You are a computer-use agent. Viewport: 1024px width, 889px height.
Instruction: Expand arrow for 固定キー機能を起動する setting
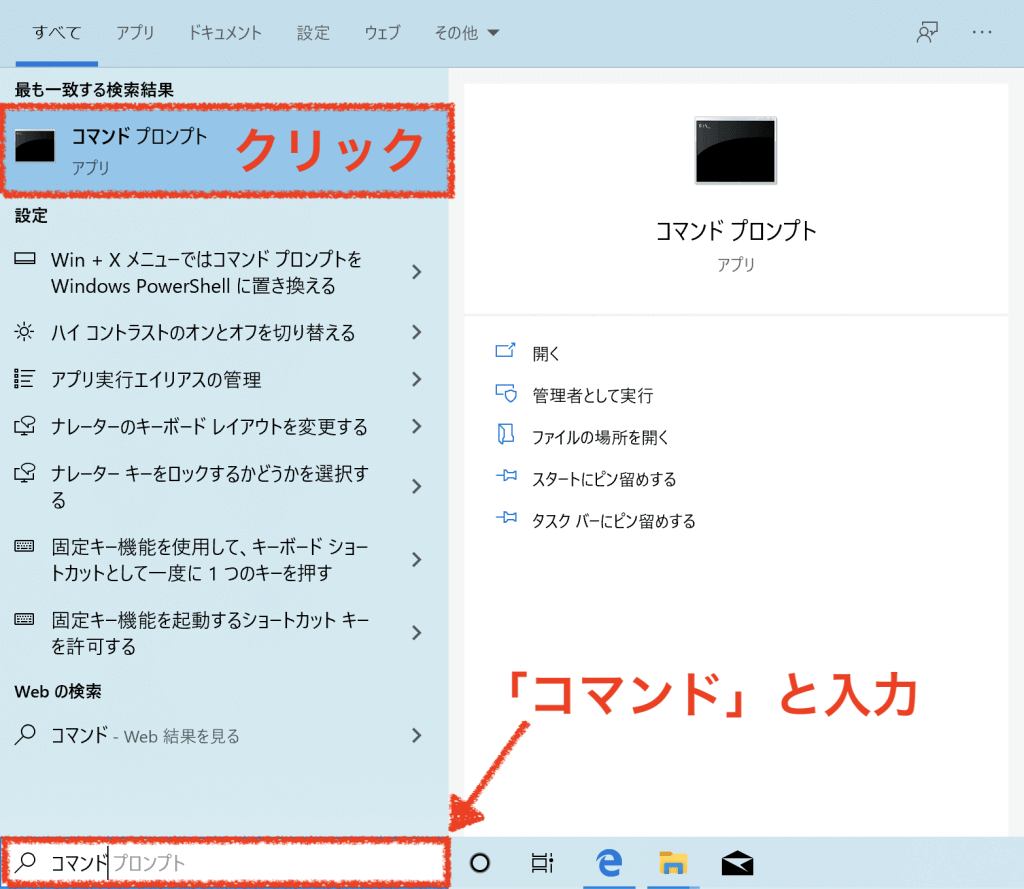pyautogui.click(x=417, y=633)
